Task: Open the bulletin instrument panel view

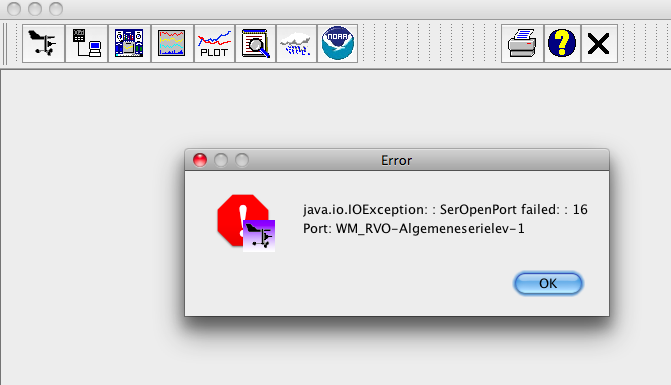Action: tap(129, 43)
